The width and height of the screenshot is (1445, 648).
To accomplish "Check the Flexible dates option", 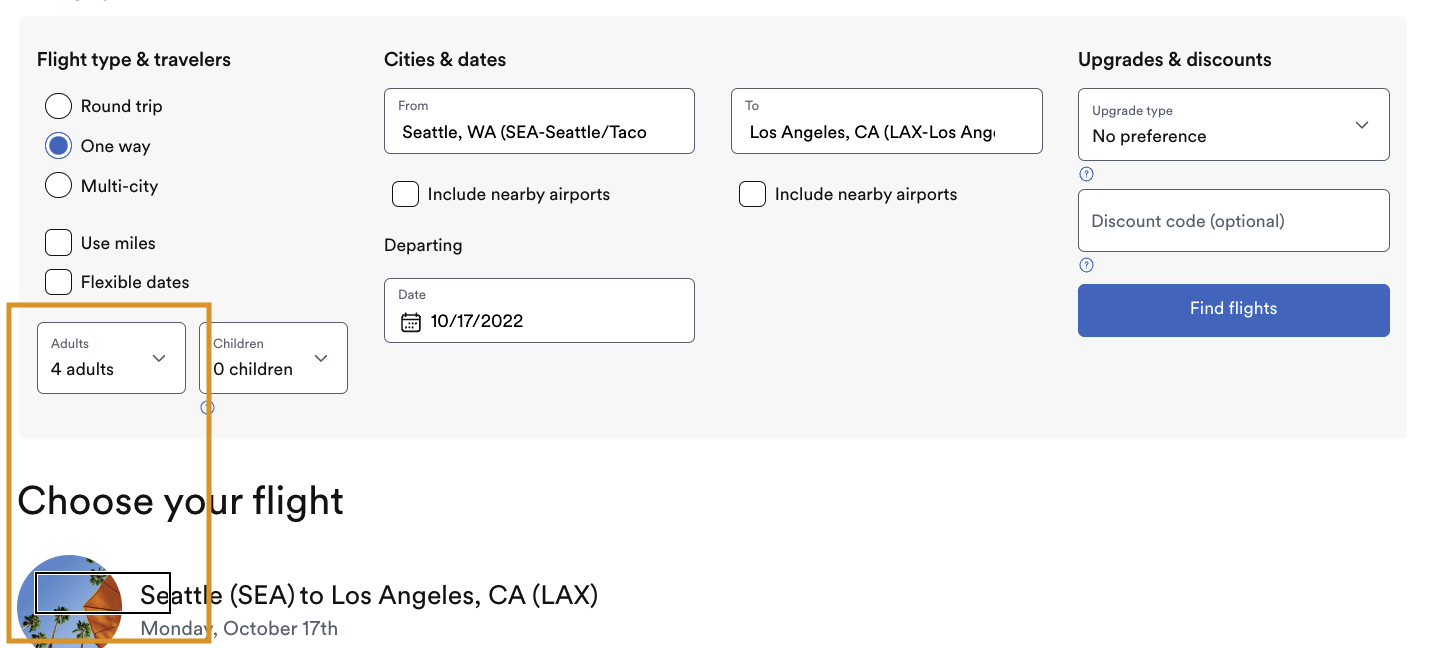I will (58, 281).
